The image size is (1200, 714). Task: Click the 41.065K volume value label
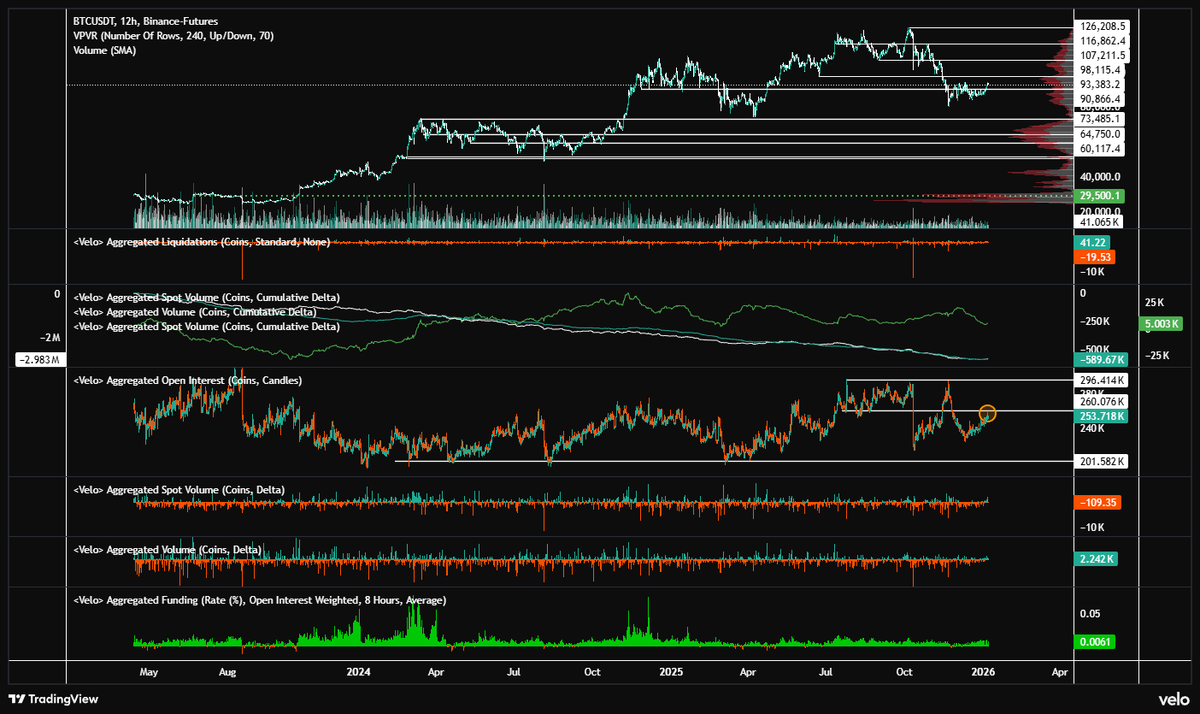(x=1099, y=222)
